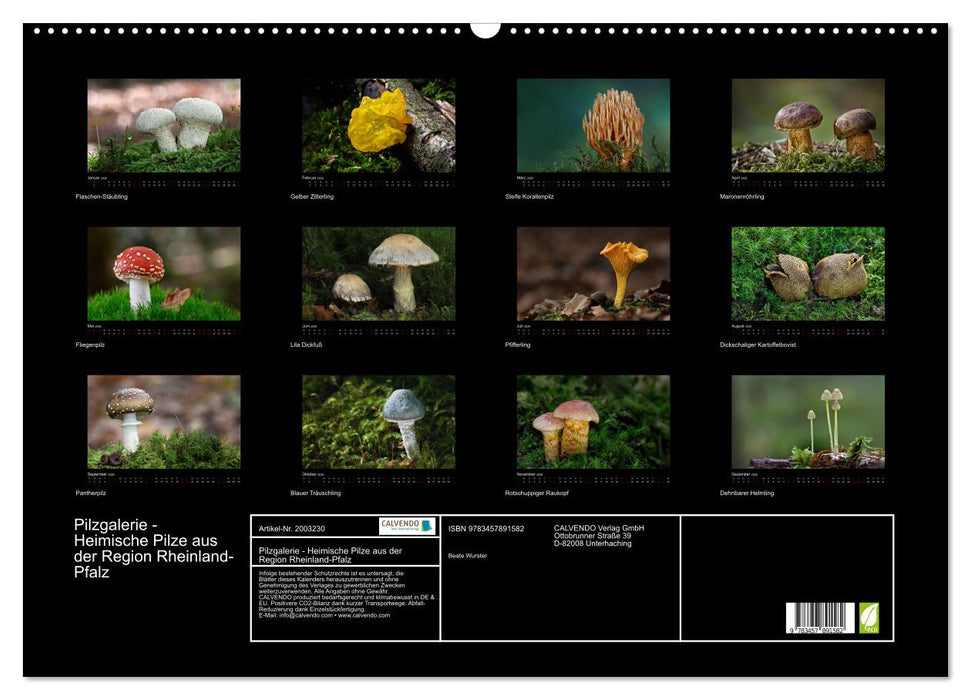Select the Maronenröhrling thumbnail
This screenshot has width=971, height=700.
808,126
